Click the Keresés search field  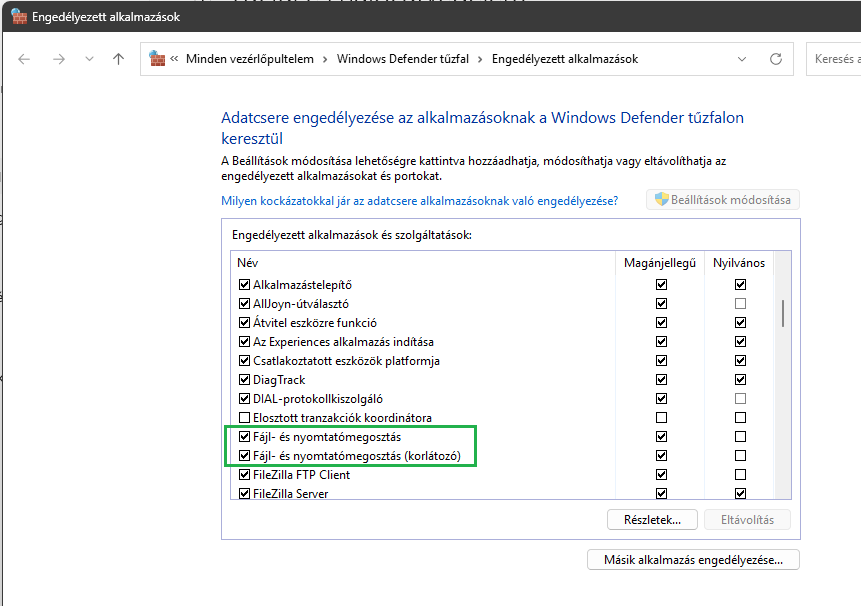point(834,59)
